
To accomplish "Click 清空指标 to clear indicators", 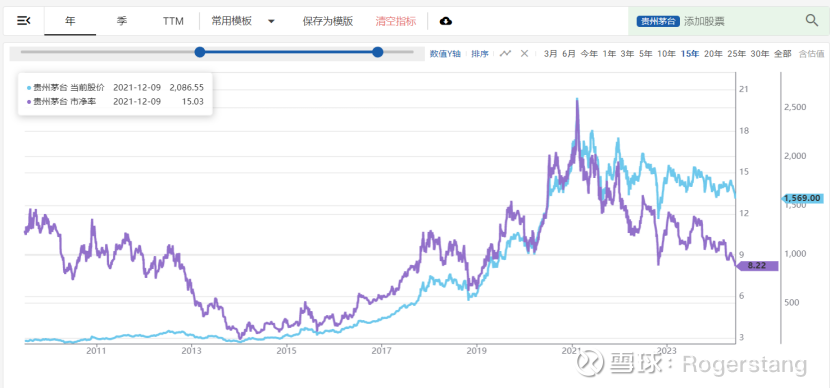I will pos(396,21).
